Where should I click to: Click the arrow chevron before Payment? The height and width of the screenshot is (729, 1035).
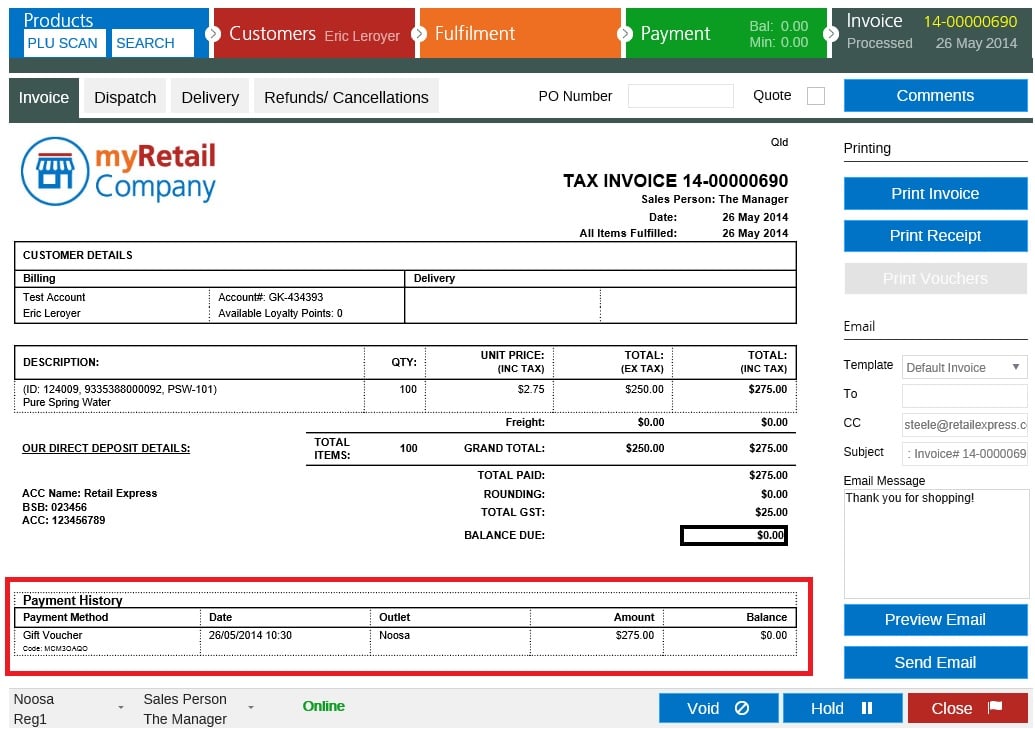click(624, 33)
